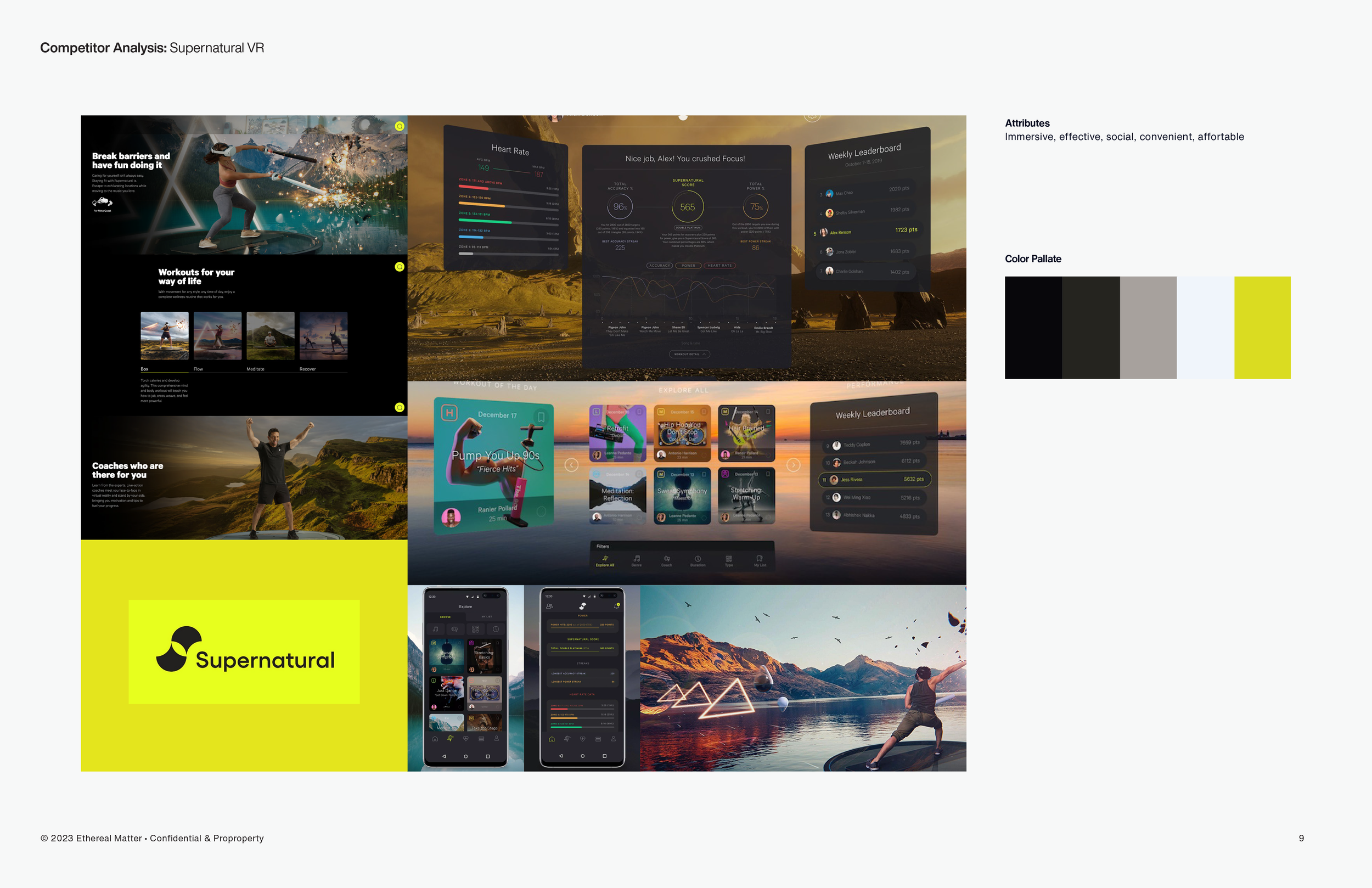The image size is (1372, 888).
Task: Bookmark the Sweat Symphony VR card
Action: [704, 475]
